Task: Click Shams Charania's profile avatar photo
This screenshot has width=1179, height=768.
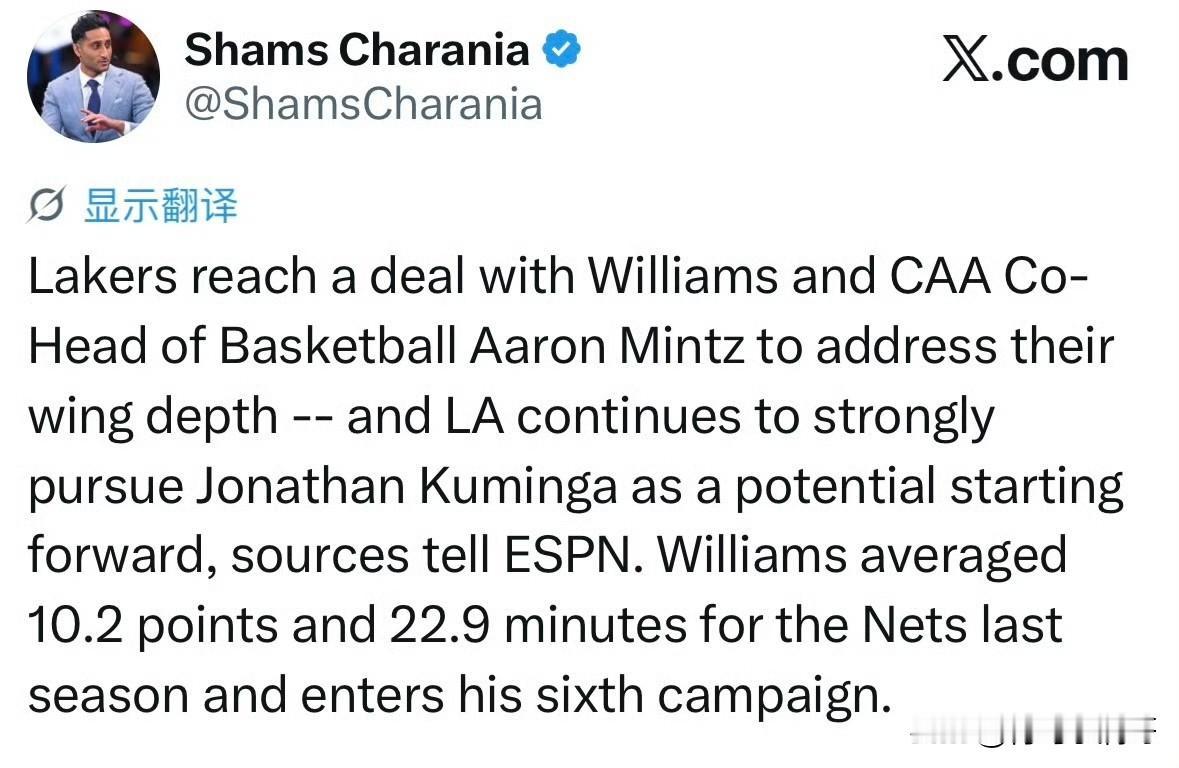Action: click(93, 77)
